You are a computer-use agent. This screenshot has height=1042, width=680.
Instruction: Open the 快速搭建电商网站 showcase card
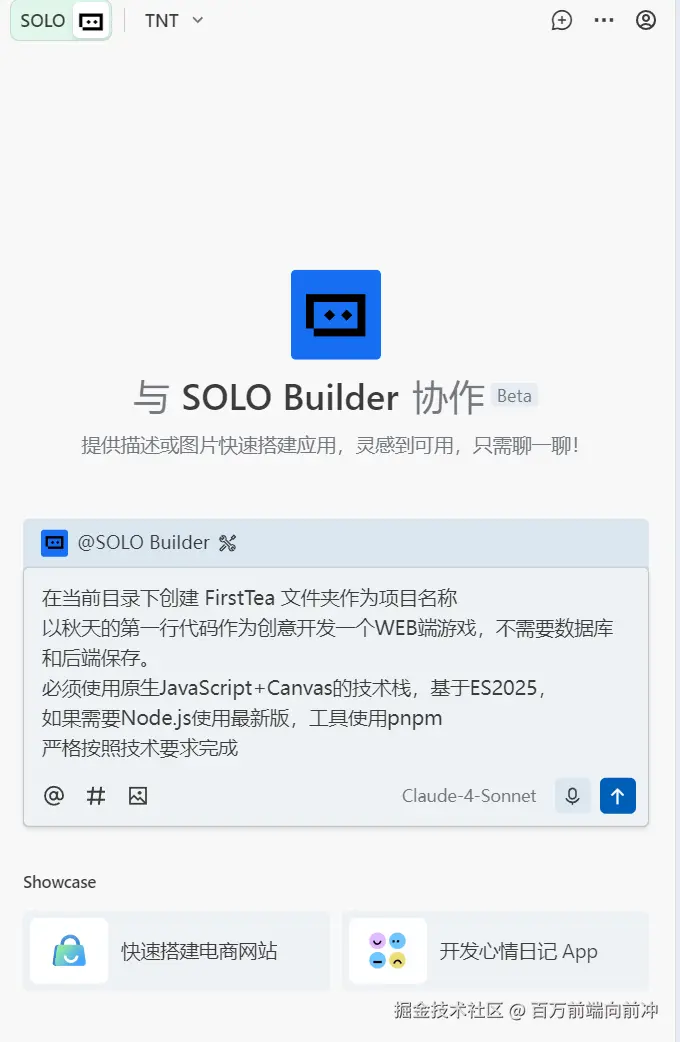(177, 951)
